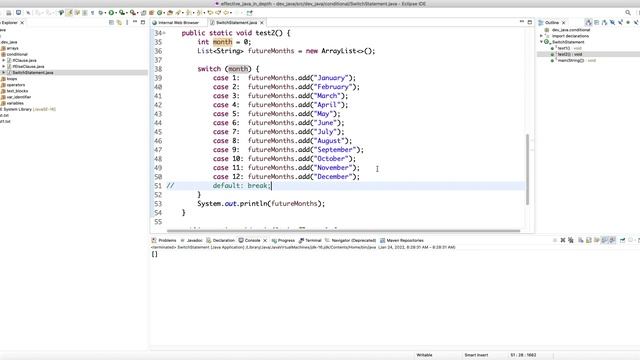Click the Open Type icon in toolbar

click(170, 13)
